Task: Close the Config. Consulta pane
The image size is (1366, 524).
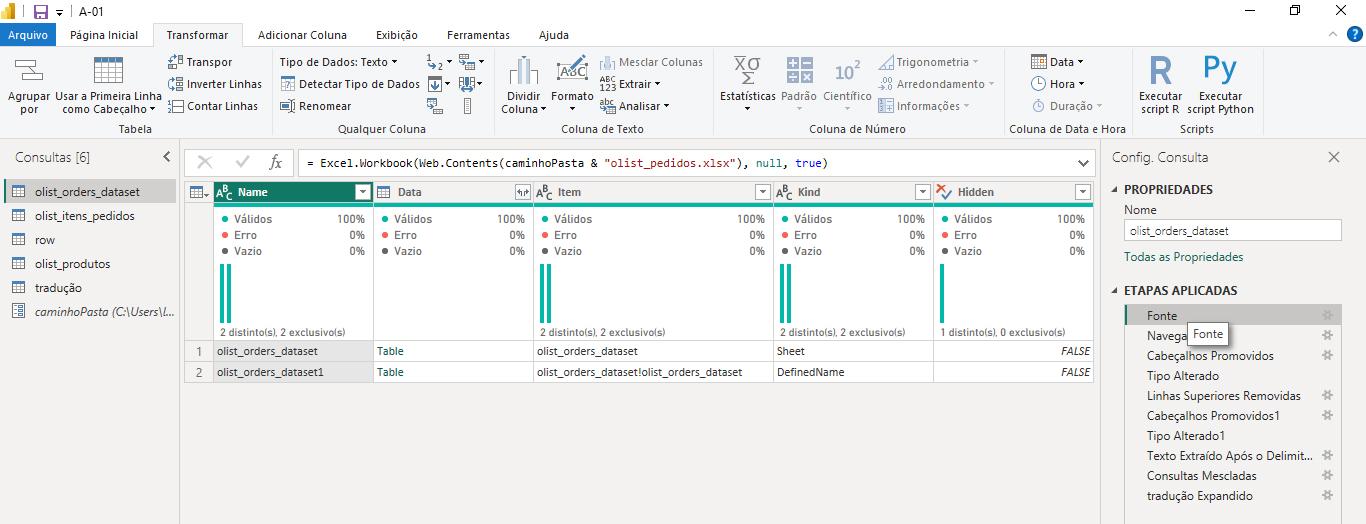Action: coord(1333,157)
